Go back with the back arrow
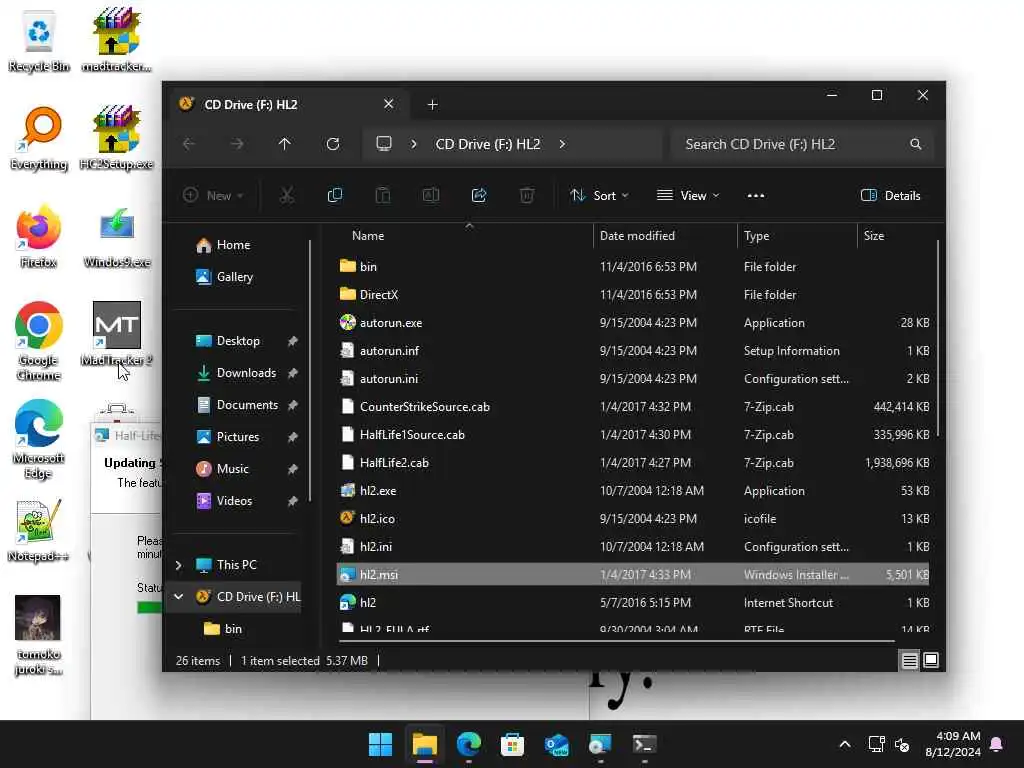 (x=189, y=144)
